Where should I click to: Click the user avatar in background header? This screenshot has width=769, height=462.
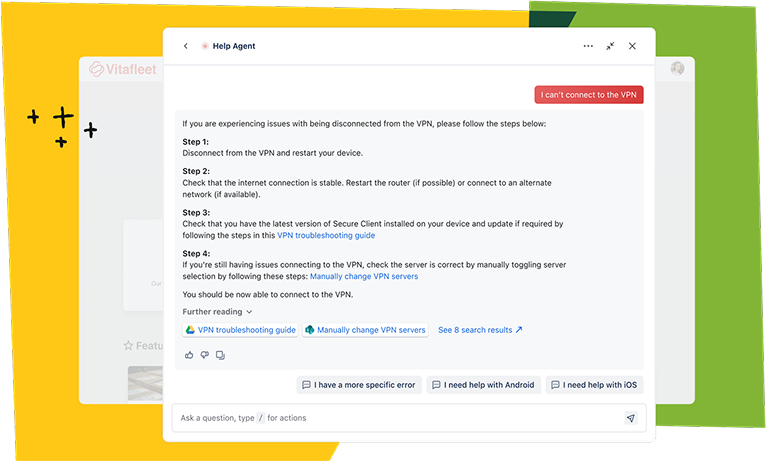(677, 69)
